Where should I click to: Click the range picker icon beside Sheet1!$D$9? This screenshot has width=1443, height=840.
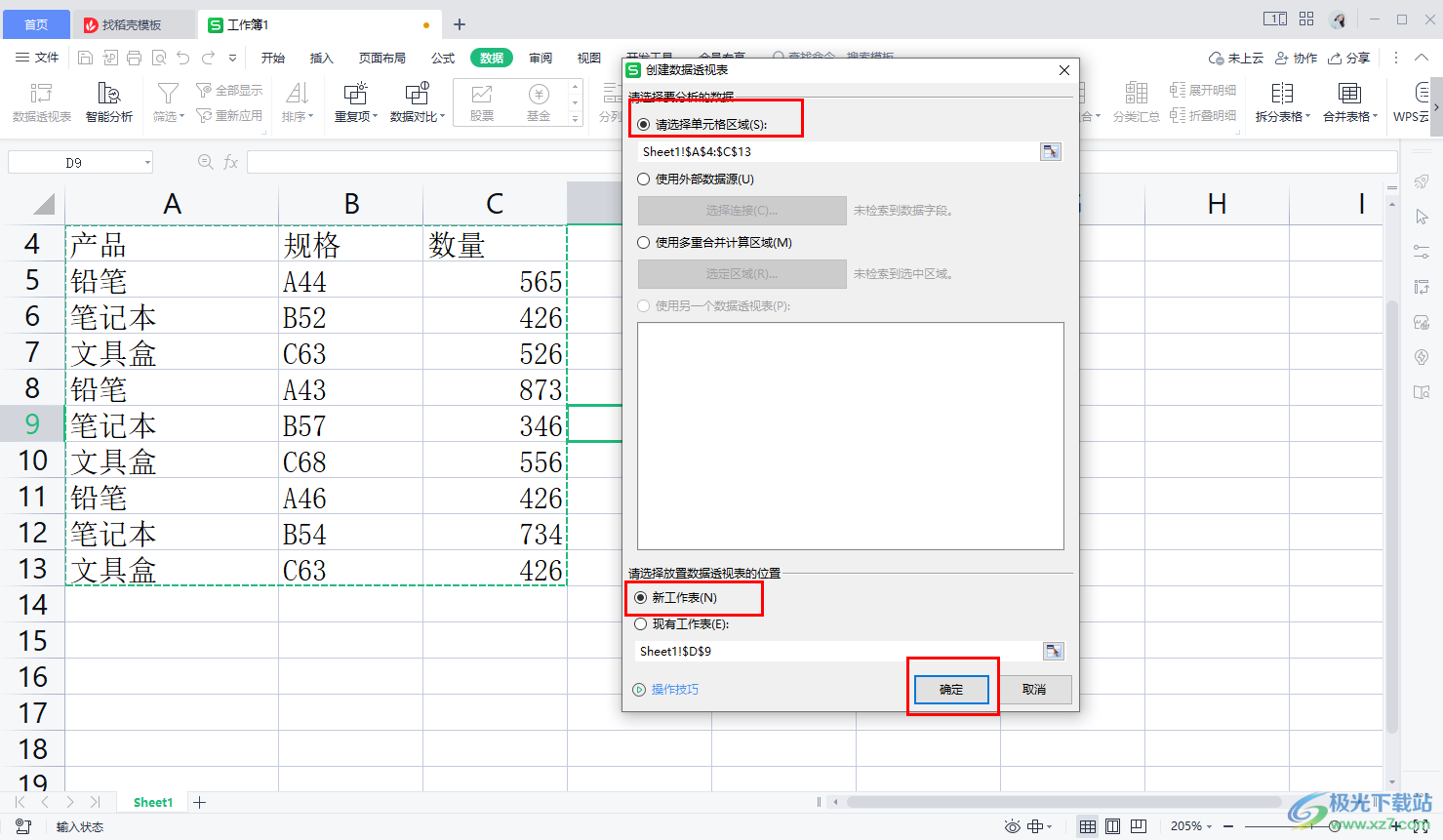click(1054, 651)
